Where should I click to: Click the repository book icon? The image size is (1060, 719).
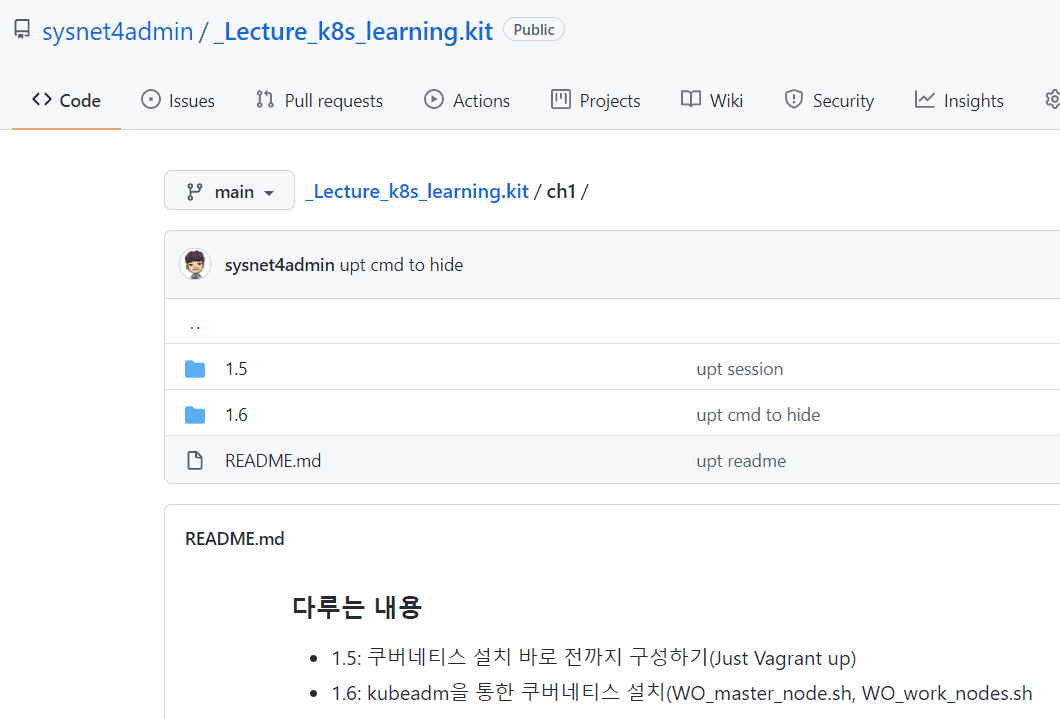(x=22, y=30)
